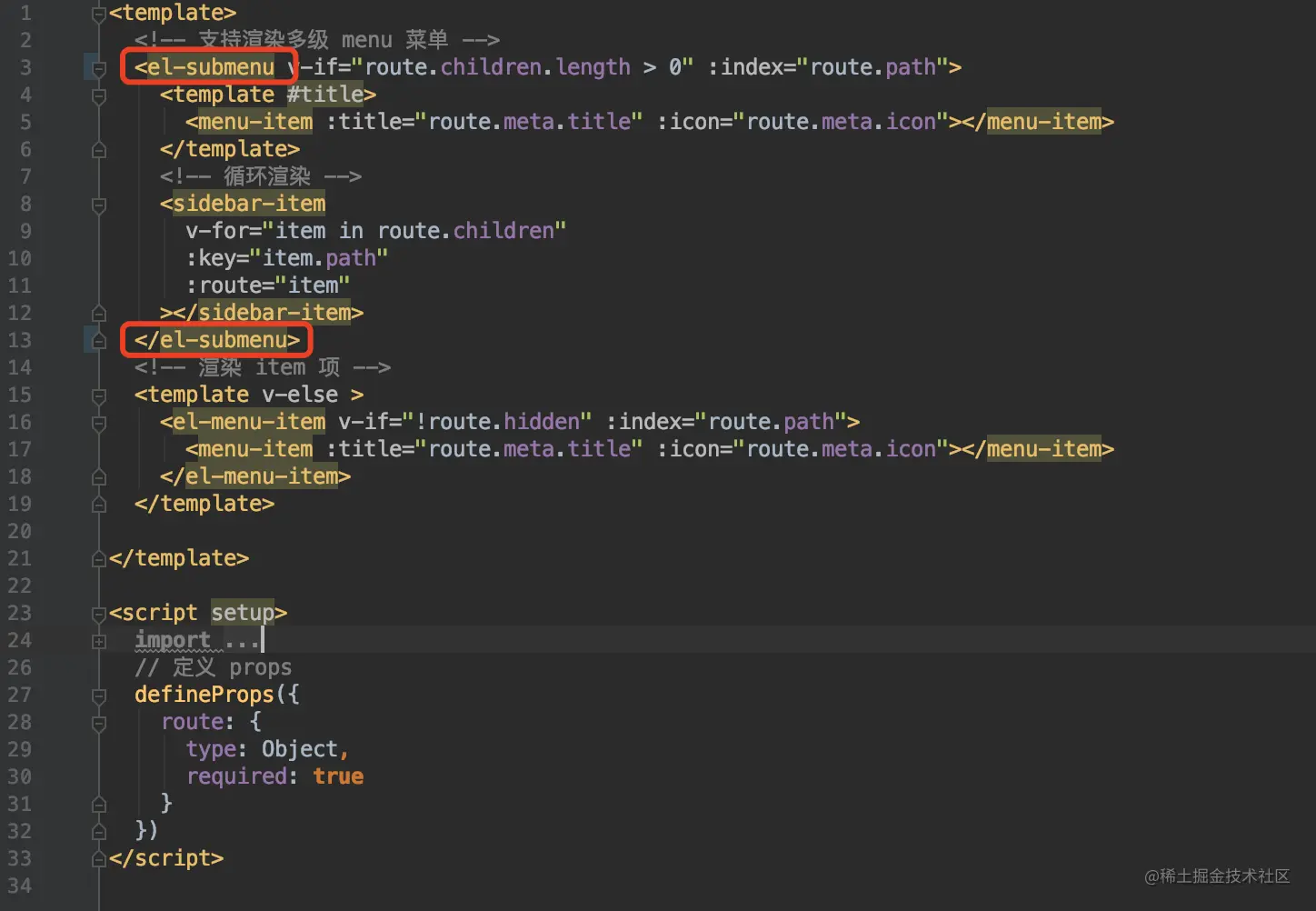Click the fold-end marker at line 33

coord(99,859)
